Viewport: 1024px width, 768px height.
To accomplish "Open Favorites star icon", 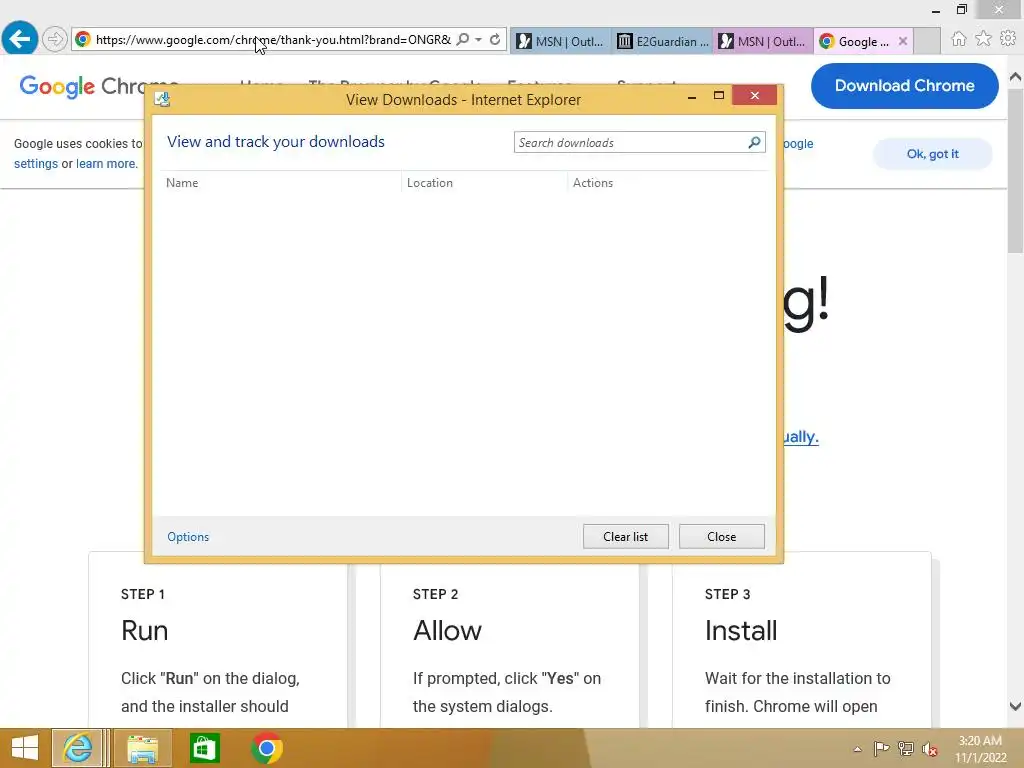I will pyautogui.click(x=983, y=39).
